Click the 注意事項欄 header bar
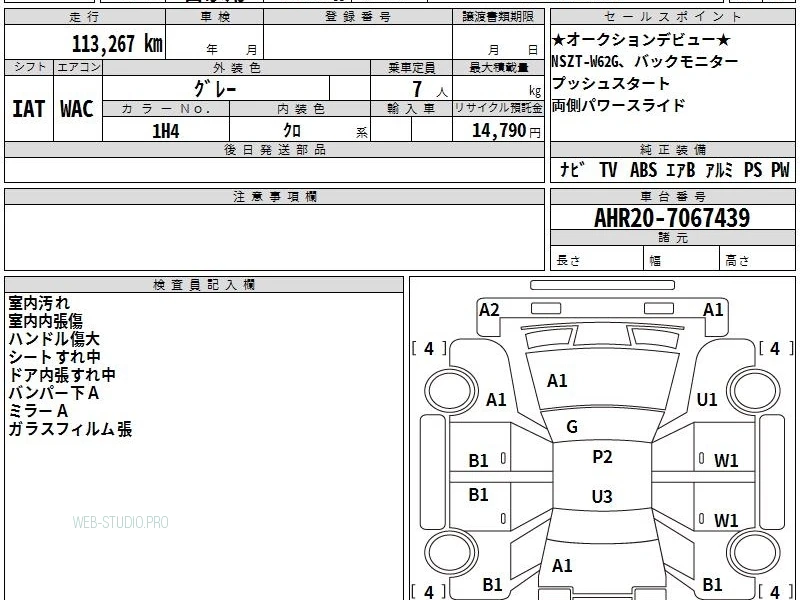 click(x=274, y=196)
